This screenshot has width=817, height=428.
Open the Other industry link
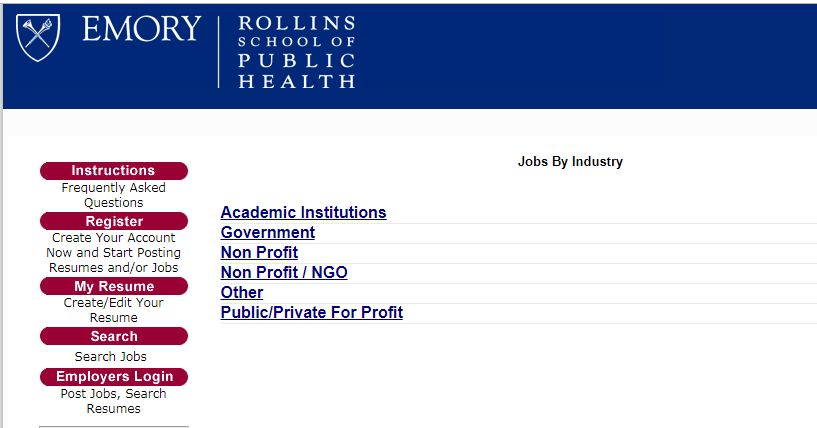(x=242, y=292)
